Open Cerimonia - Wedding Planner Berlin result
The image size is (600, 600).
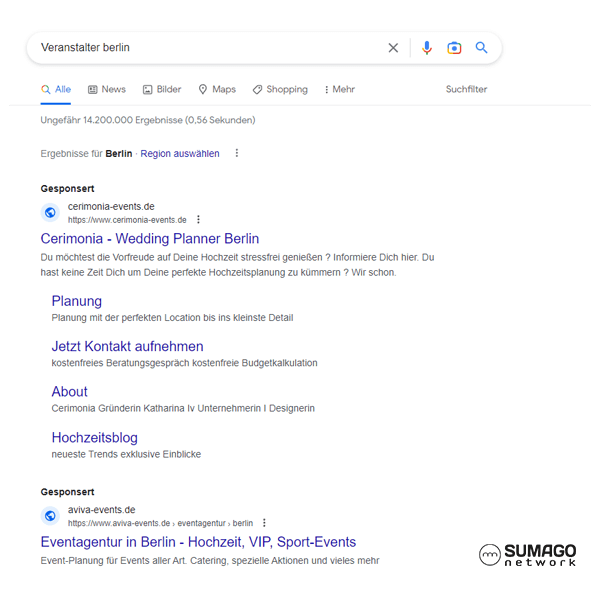150,238
